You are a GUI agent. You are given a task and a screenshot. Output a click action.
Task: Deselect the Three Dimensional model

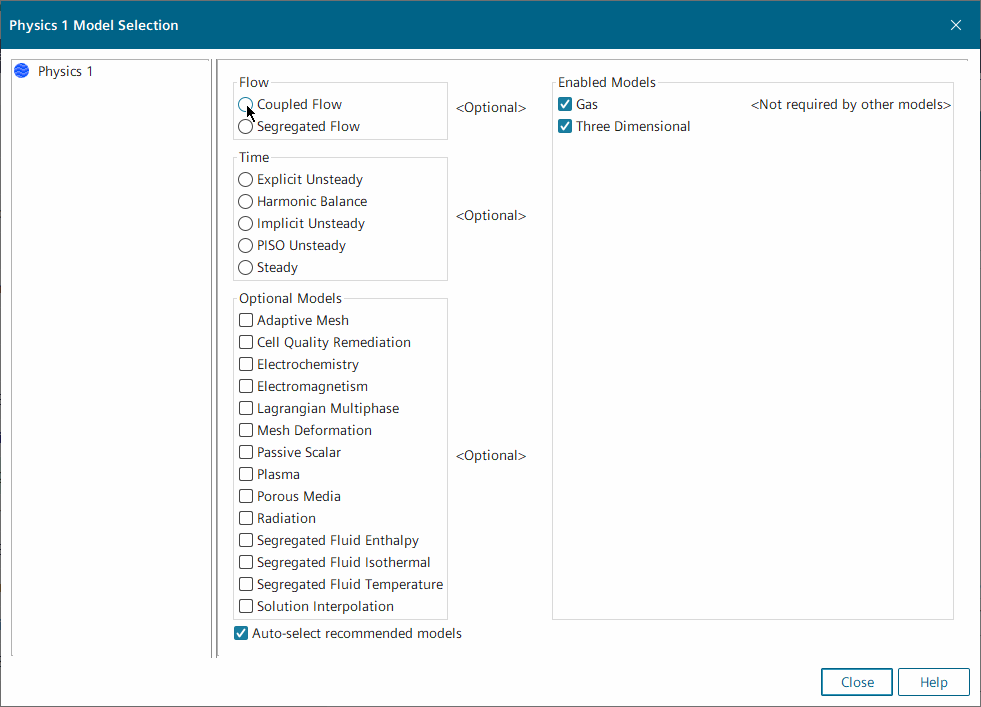(x=565, y=127)
